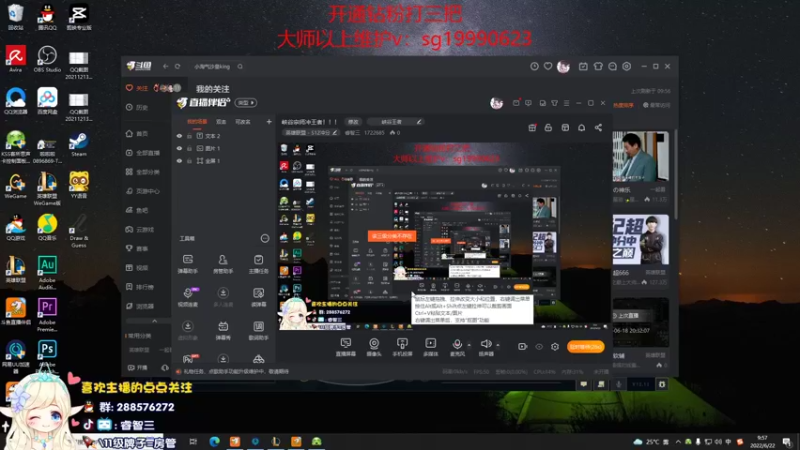This screenshot has height=450, width=800.
Task: Open 手机投屏 phone casting
Action: (x=402, y=346)
